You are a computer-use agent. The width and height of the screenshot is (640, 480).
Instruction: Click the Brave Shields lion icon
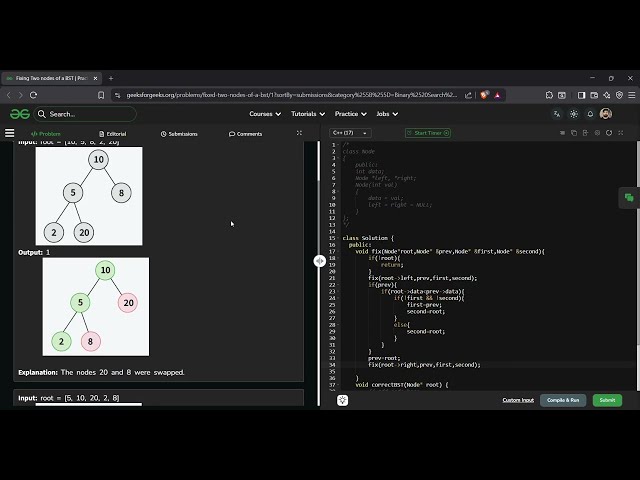484,95
